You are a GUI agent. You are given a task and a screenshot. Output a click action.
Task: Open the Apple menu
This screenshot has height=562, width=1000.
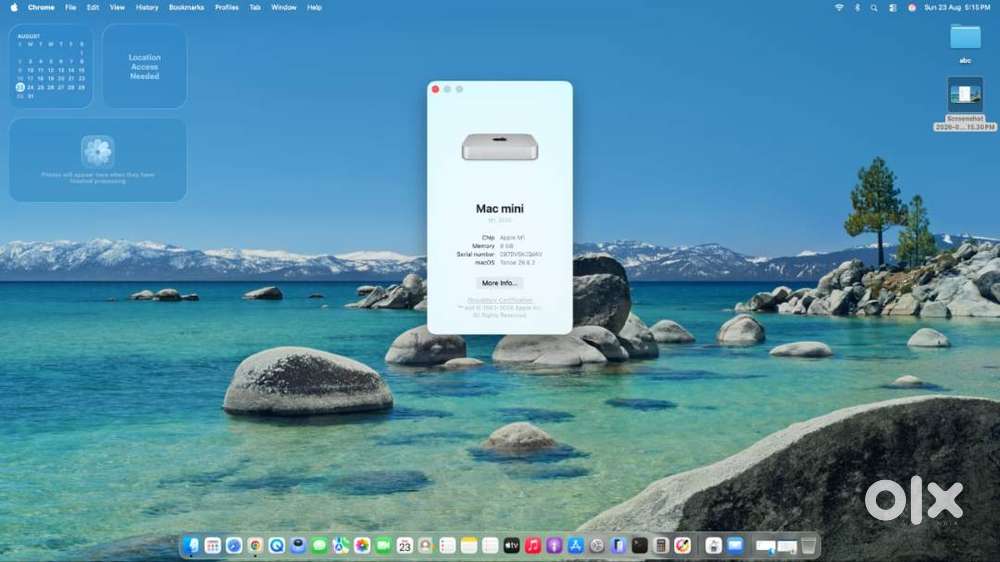coord(14,8)
